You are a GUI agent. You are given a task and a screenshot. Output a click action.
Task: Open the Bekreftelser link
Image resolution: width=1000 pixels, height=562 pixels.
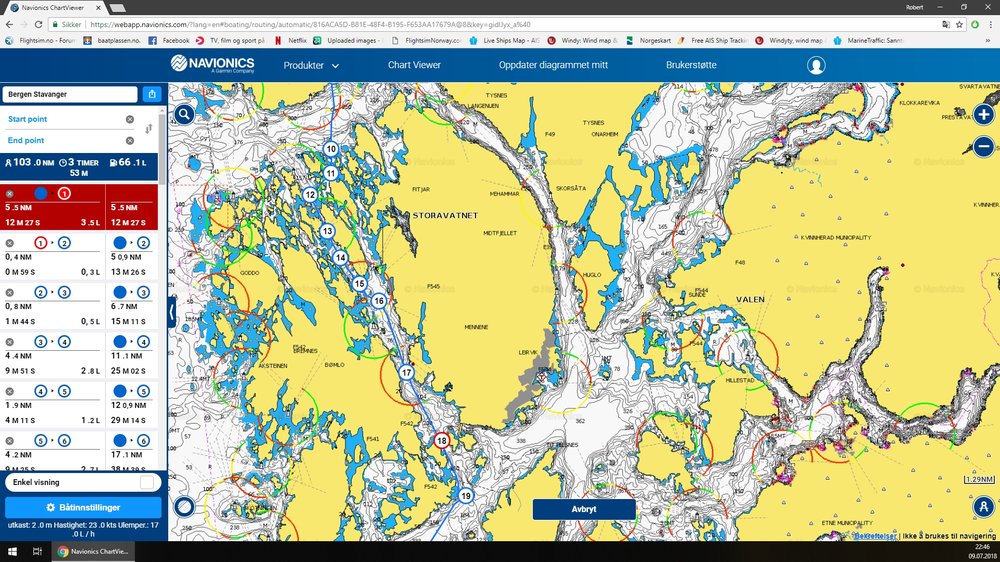pos(876,536)
